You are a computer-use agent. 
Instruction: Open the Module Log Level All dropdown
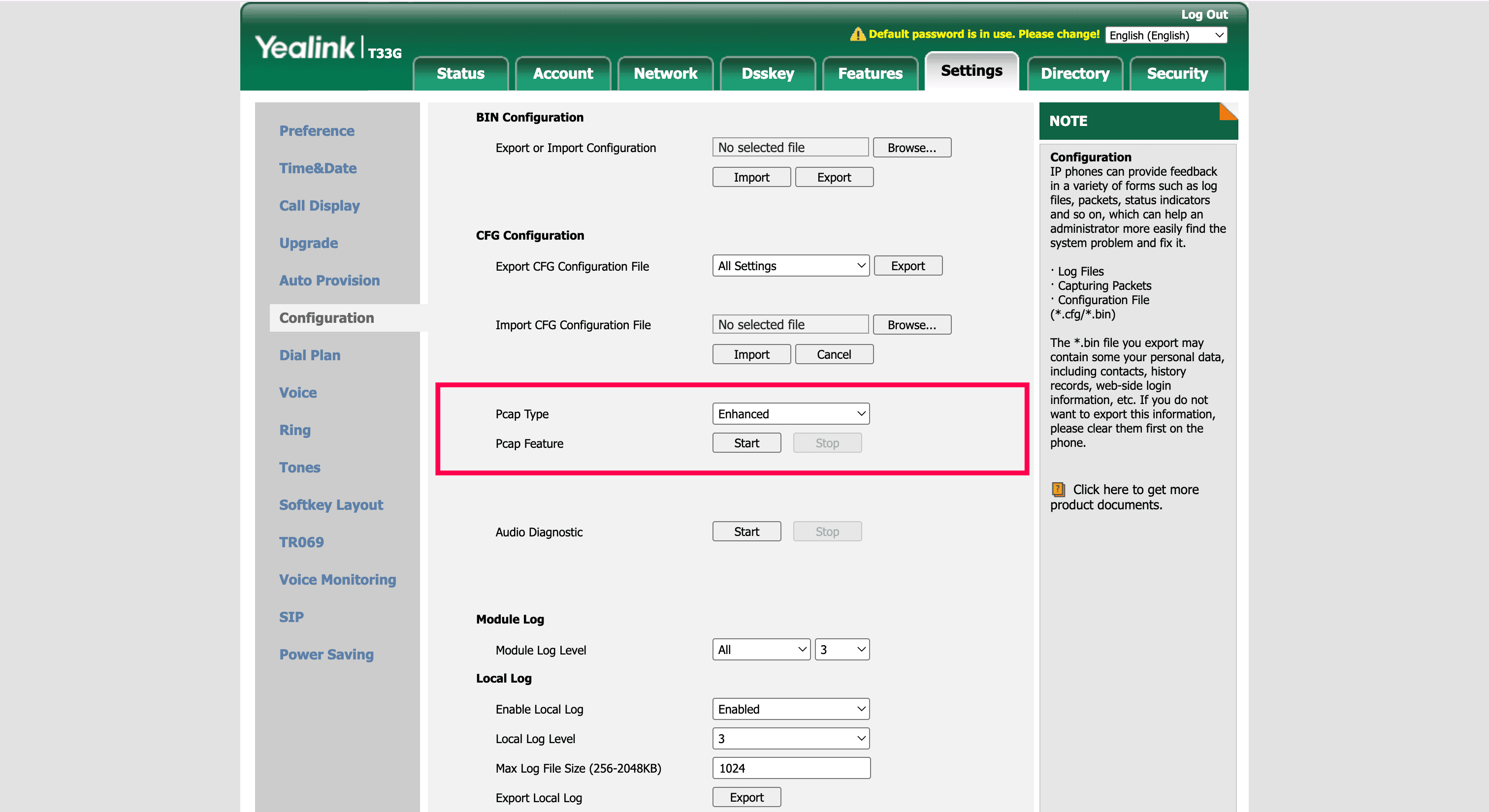tap(761, 650)
